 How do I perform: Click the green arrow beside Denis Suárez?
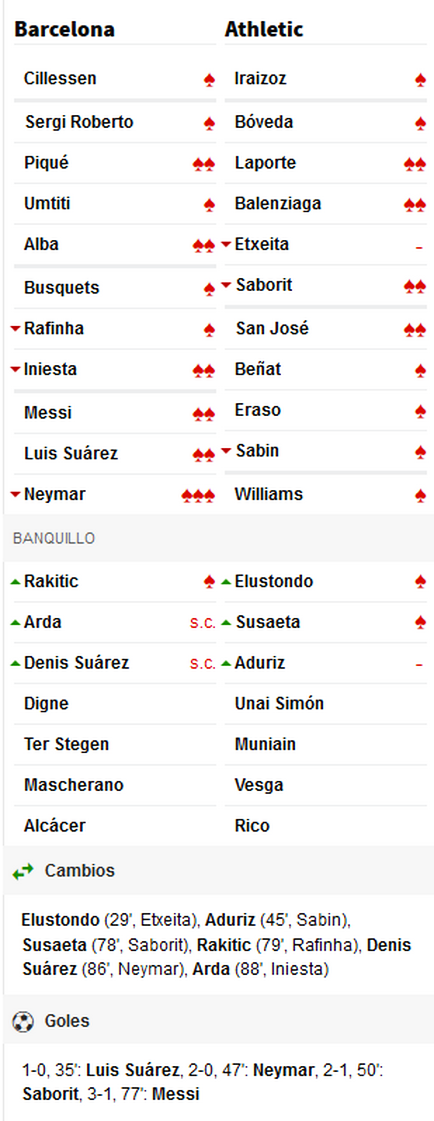pyautogui.click(x=16, y=663)
